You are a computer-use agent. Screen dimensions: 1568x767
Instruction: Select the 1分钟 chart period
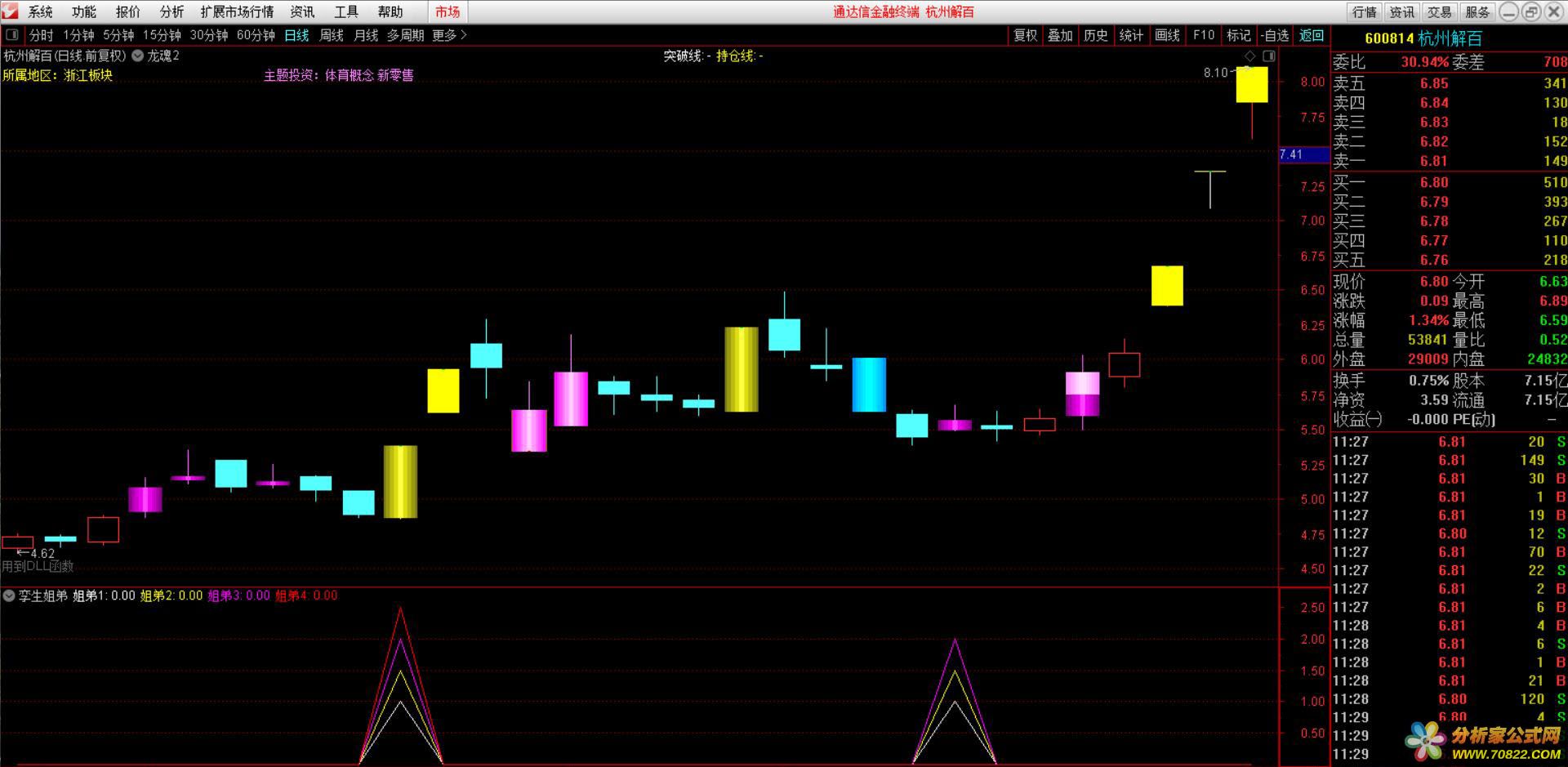click(x=78, y=35)
